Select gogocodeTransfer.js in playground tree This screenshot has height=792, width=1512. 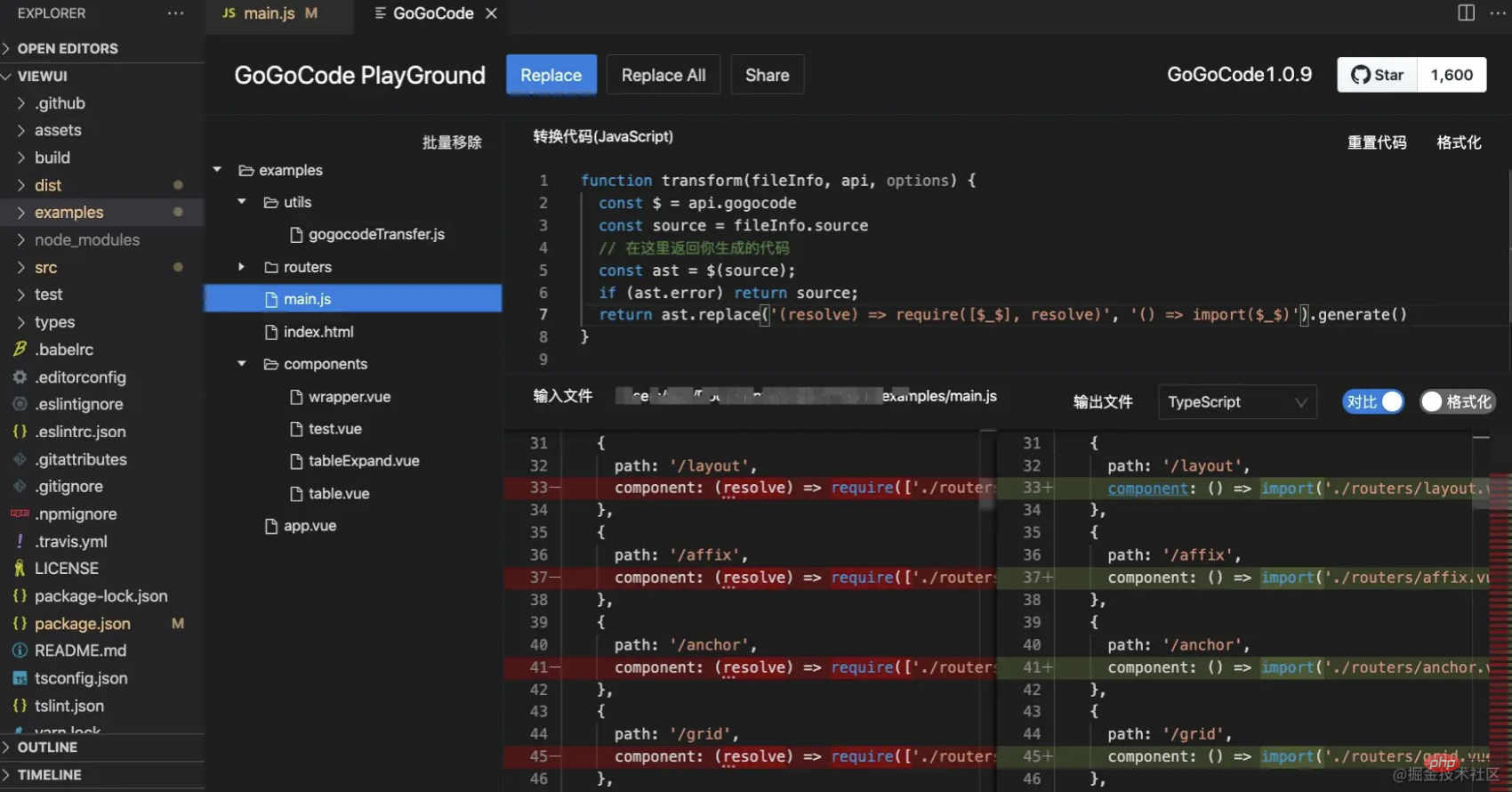[376, 235]
